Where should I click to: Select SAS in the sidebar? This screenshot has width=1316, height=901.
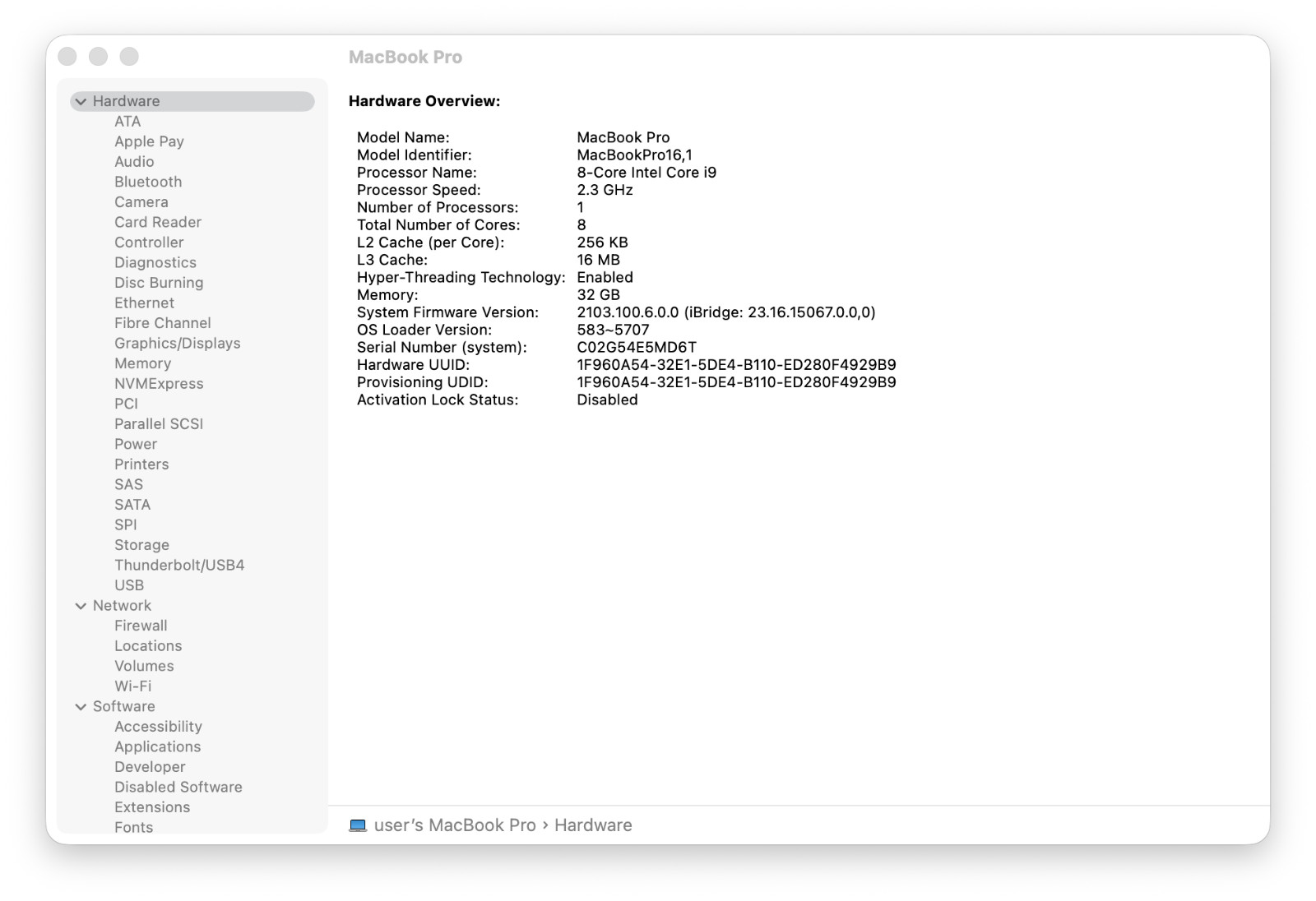(x=128, y=485)
